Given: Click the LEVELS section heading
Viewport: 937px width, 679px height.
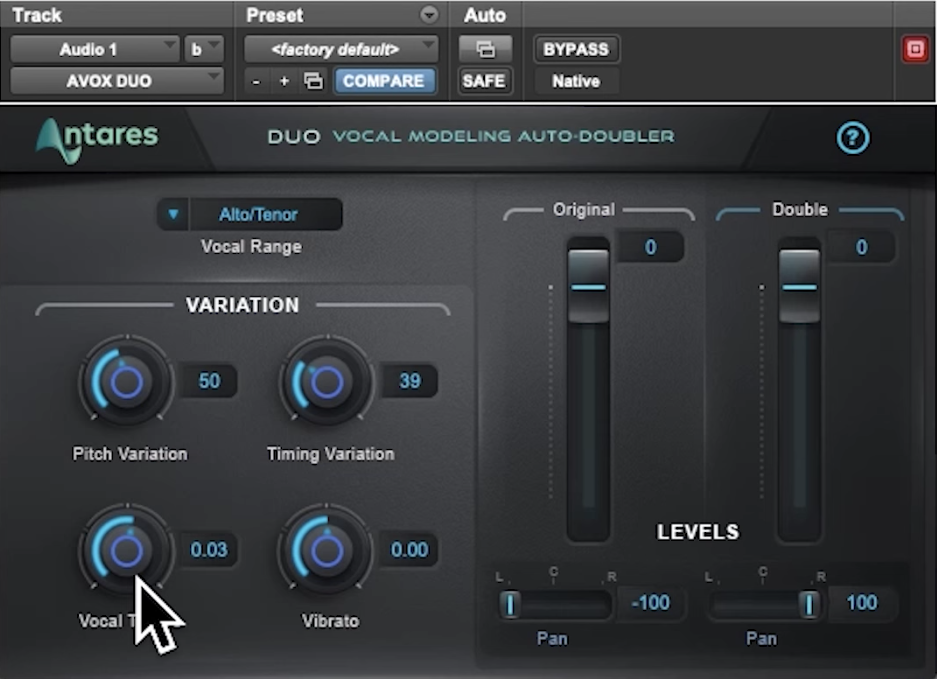Looking at the screenshot, I should (698, 532).
